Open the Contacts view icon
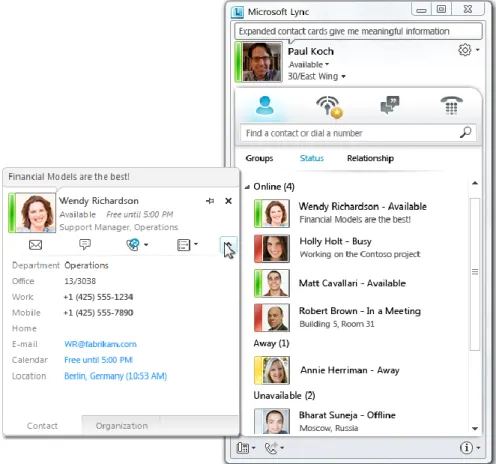 [x=265, y=105]
